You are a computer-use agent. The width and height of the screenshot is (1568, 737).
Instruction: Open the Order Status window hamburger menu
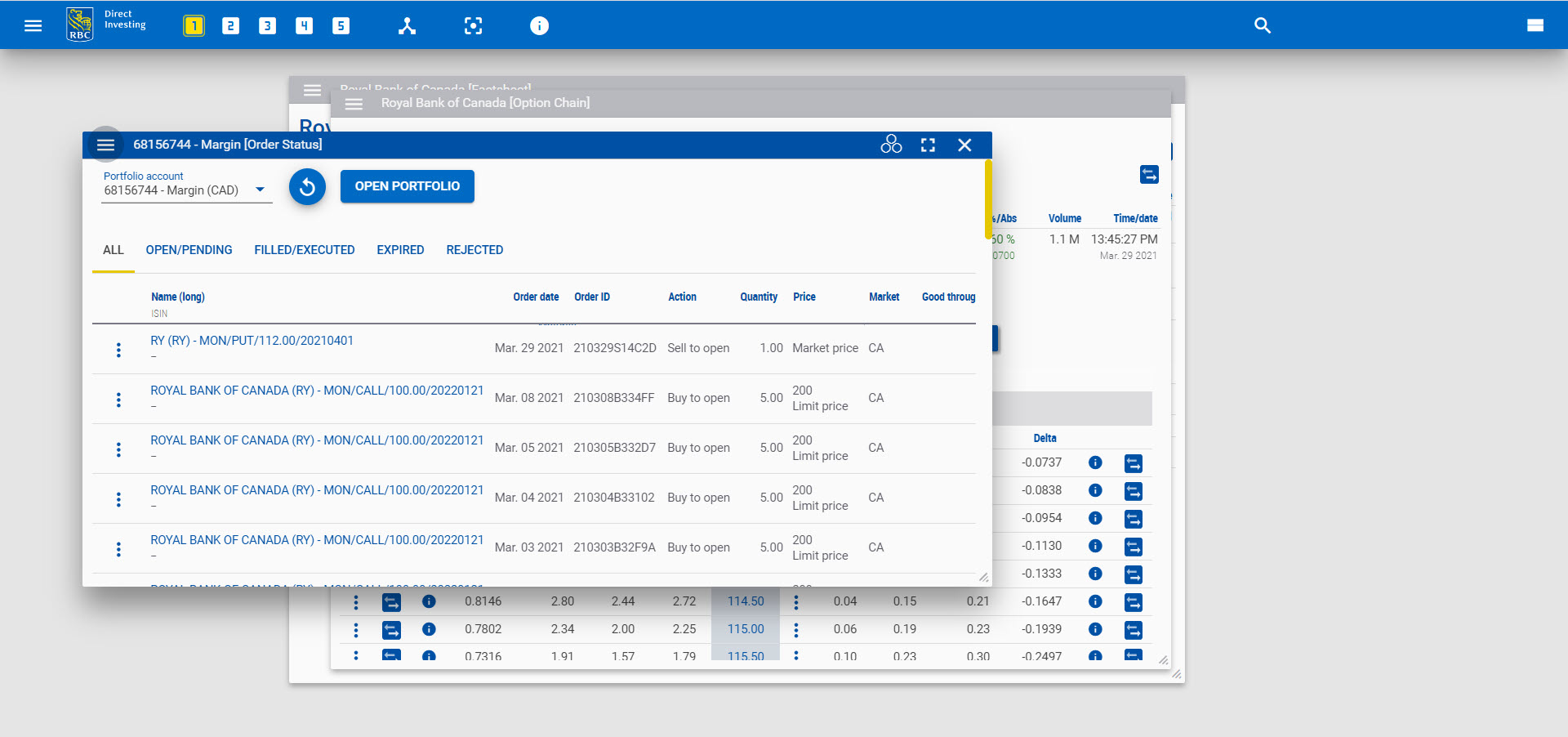(105, 145)
